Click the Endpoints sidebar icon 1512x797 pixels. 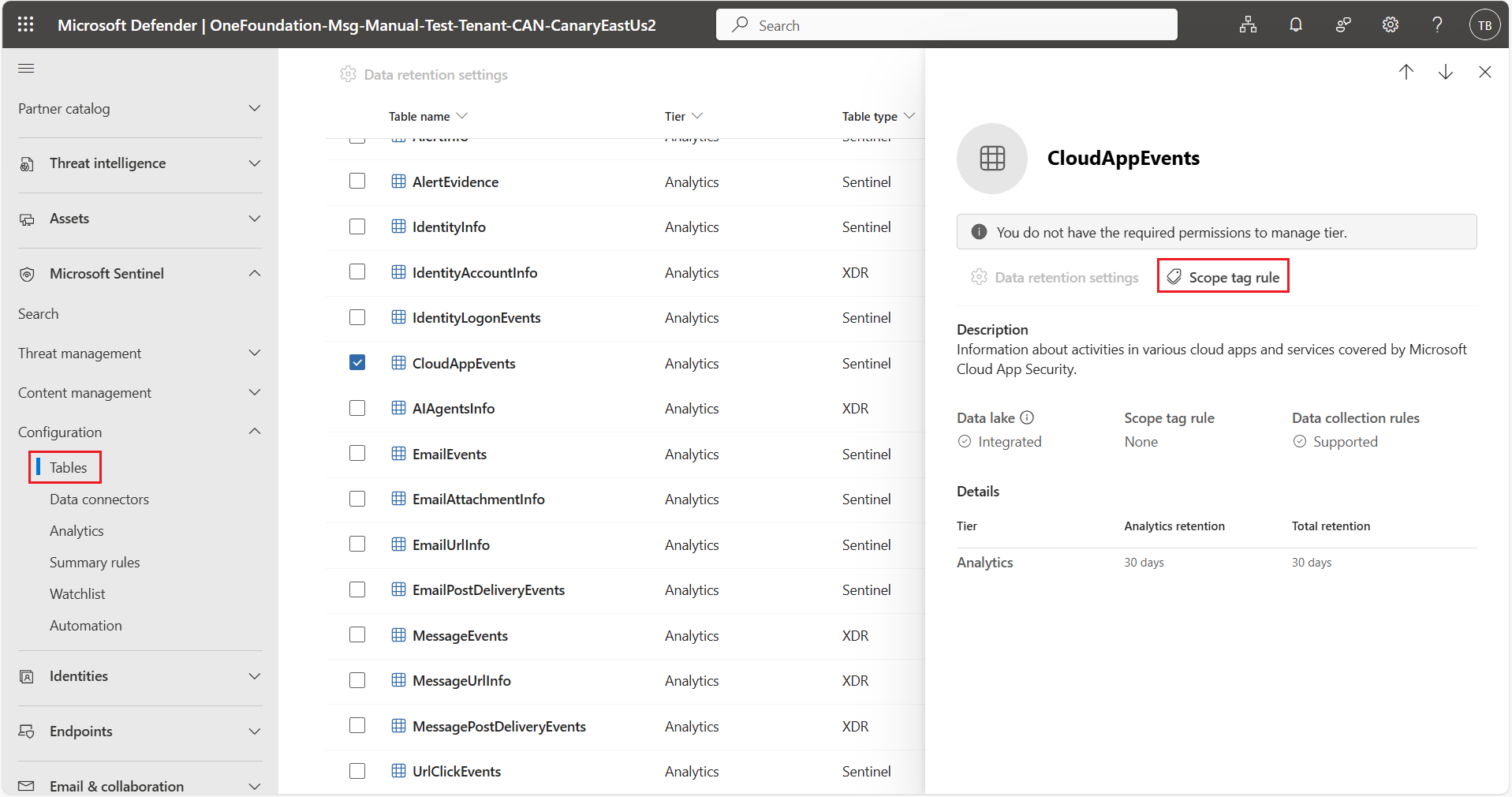[x=27, y=732]
